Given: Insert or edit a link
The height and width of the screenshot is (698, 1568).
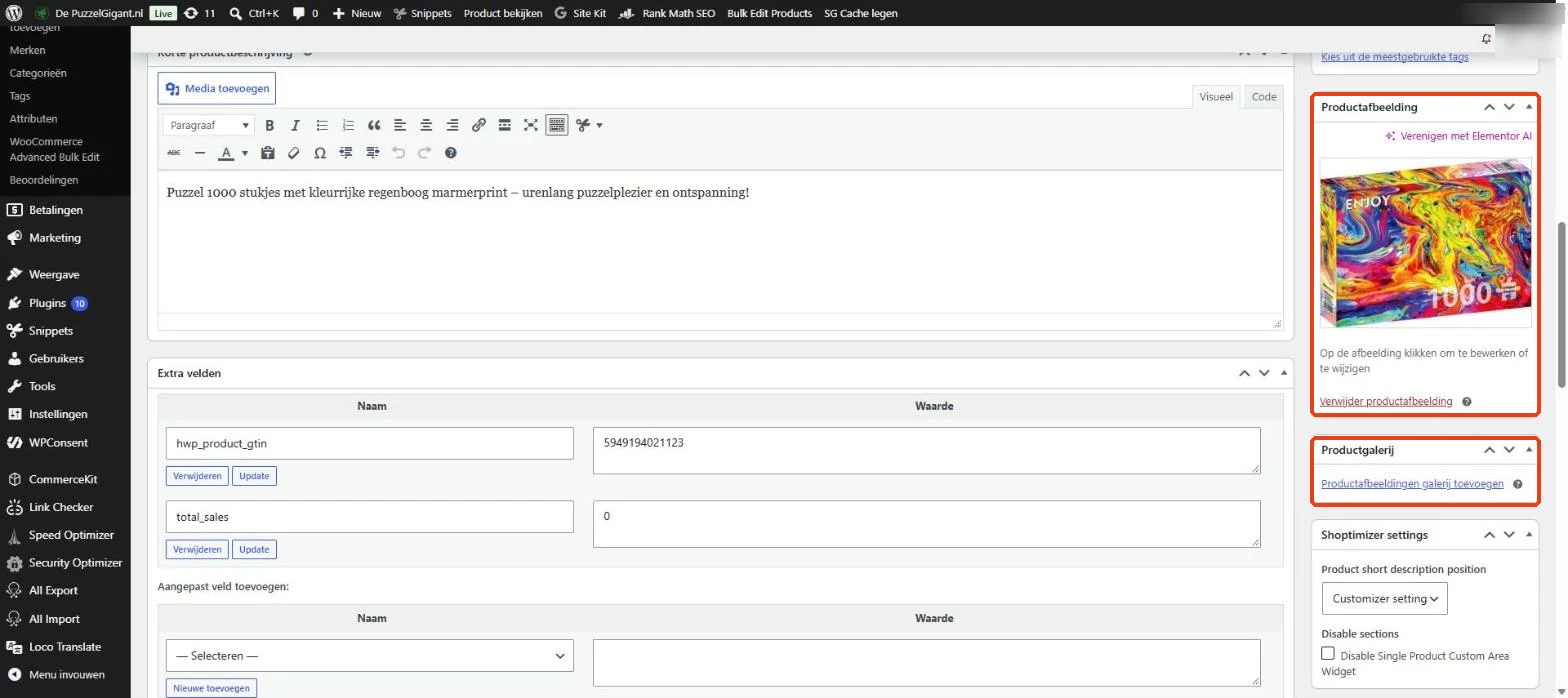Looking at the screenshot, I should pyautogui.click(x=479, y=125).
